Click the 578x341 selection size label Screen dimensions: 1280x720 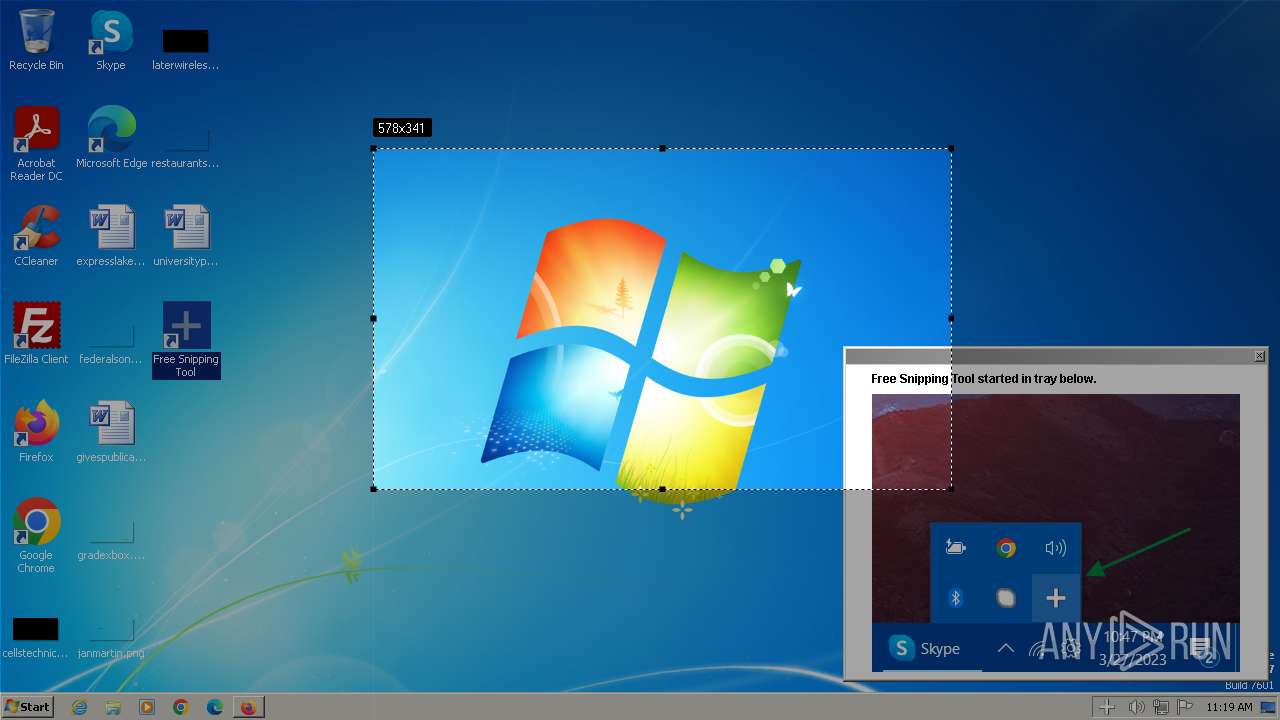tap(402, 128)
